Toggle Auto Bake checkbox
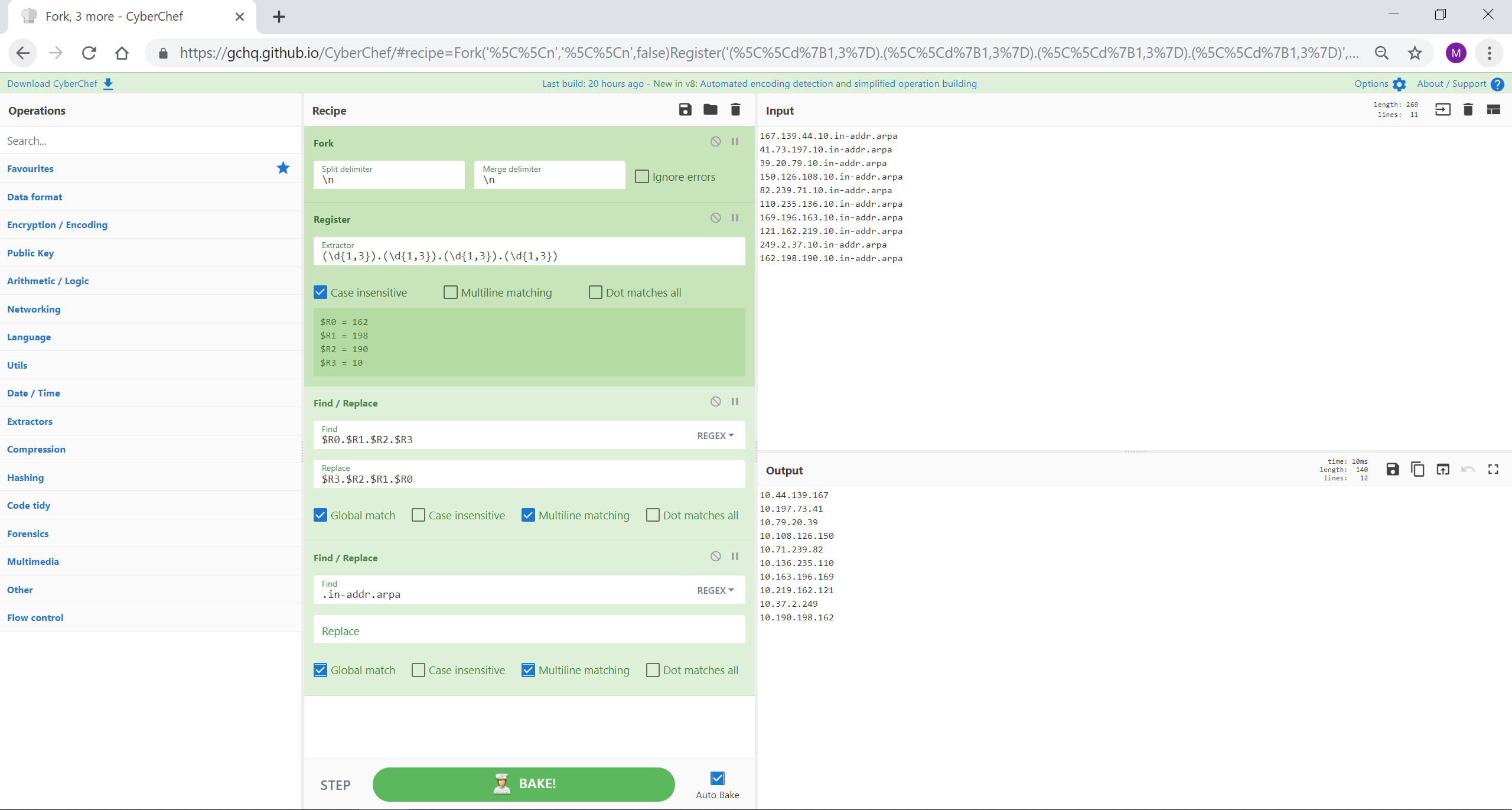The image size is (1512, 810). pyautogui.click(x=717, y=778)
